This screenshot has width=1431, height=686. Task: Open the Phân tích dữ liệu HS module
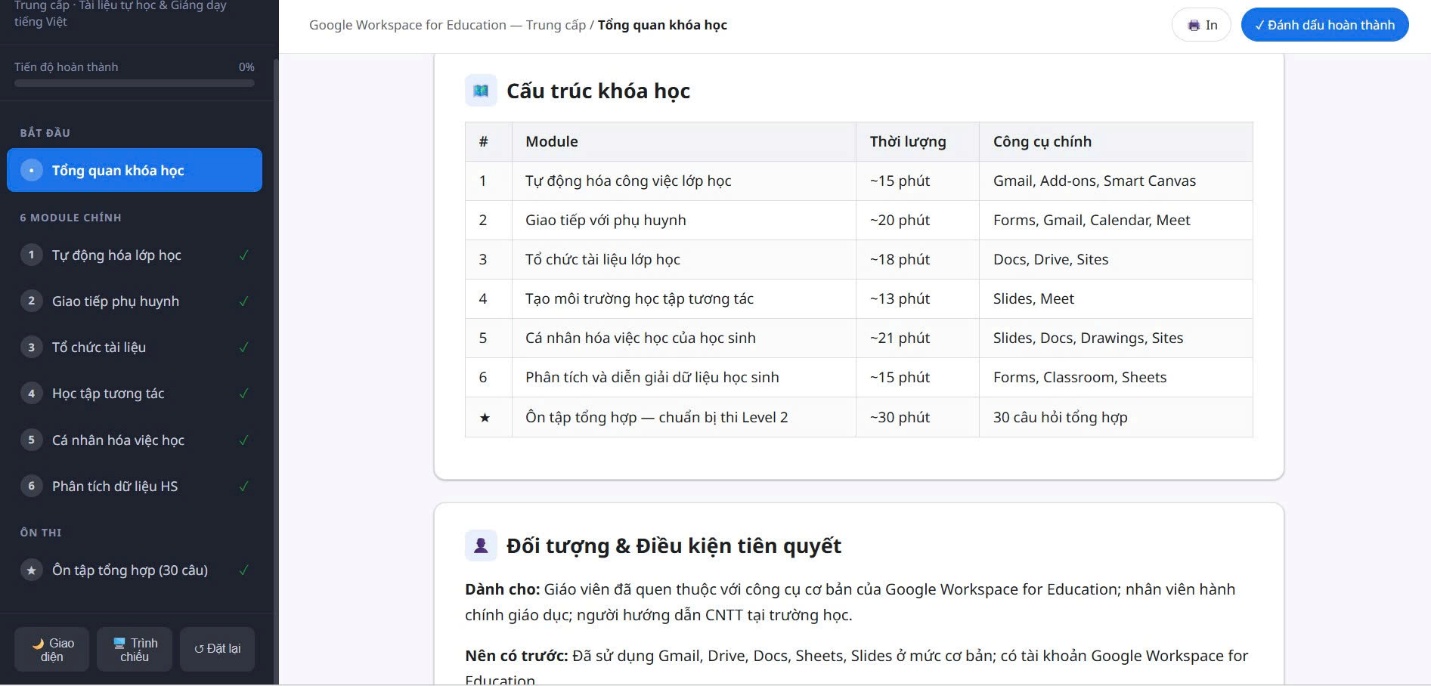point(134,486)
